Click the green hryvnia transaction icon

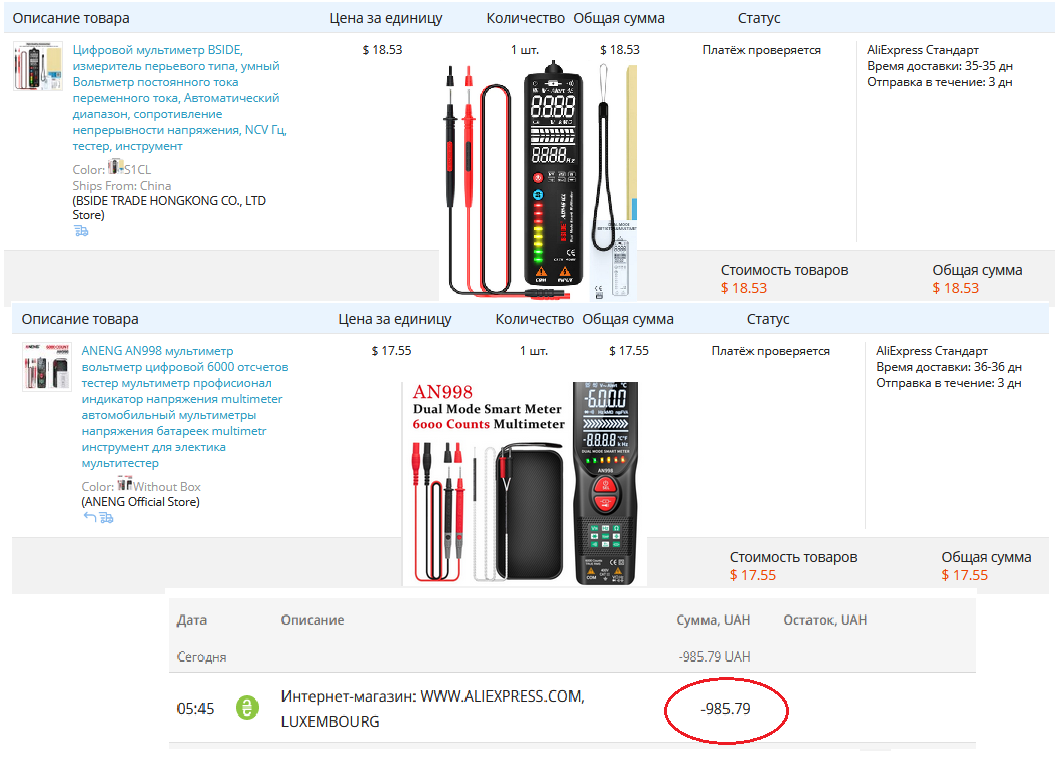click(x=247, y=708)
